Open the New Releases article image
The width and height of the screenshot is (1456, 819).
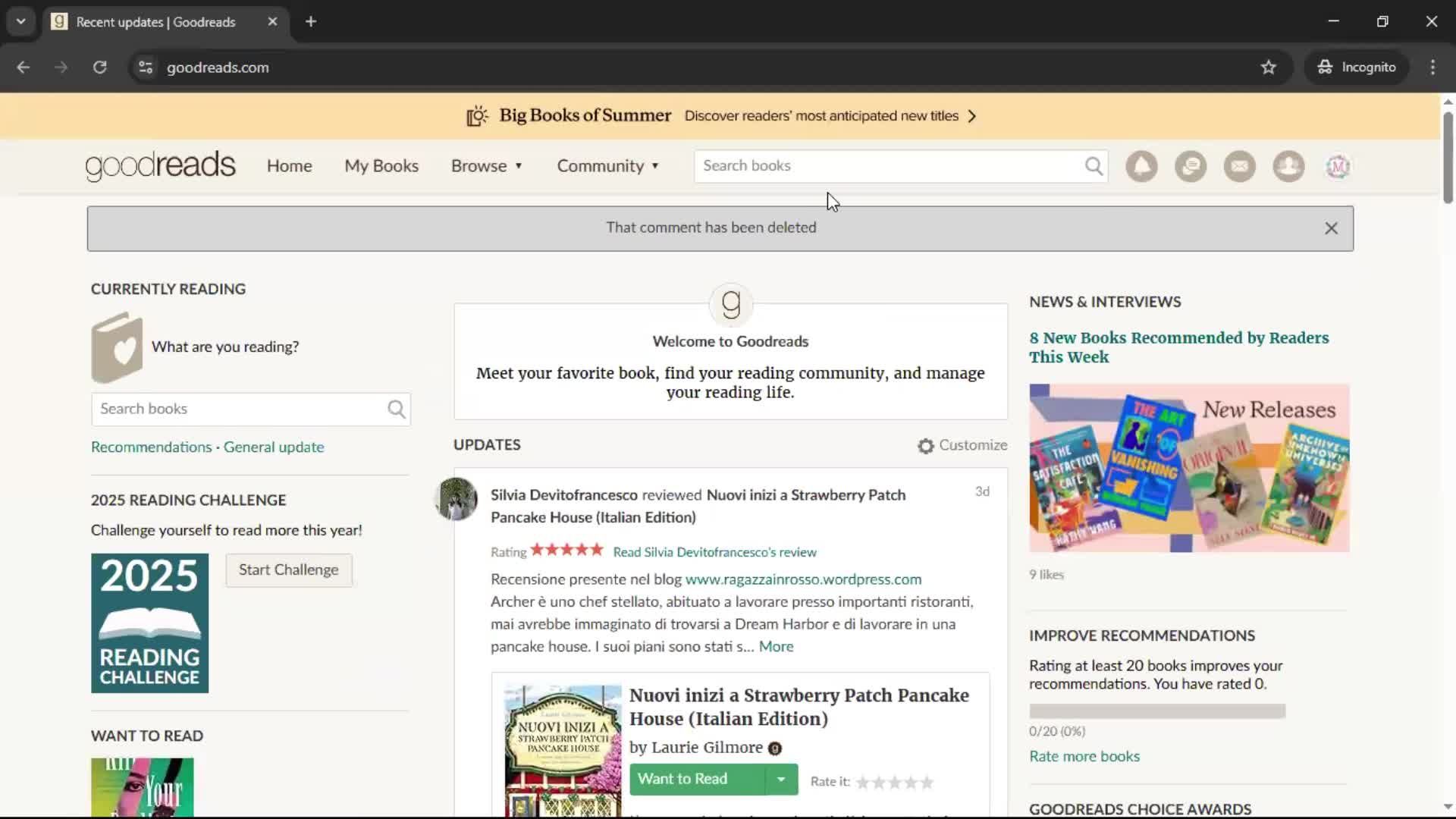pos(1189,469)
